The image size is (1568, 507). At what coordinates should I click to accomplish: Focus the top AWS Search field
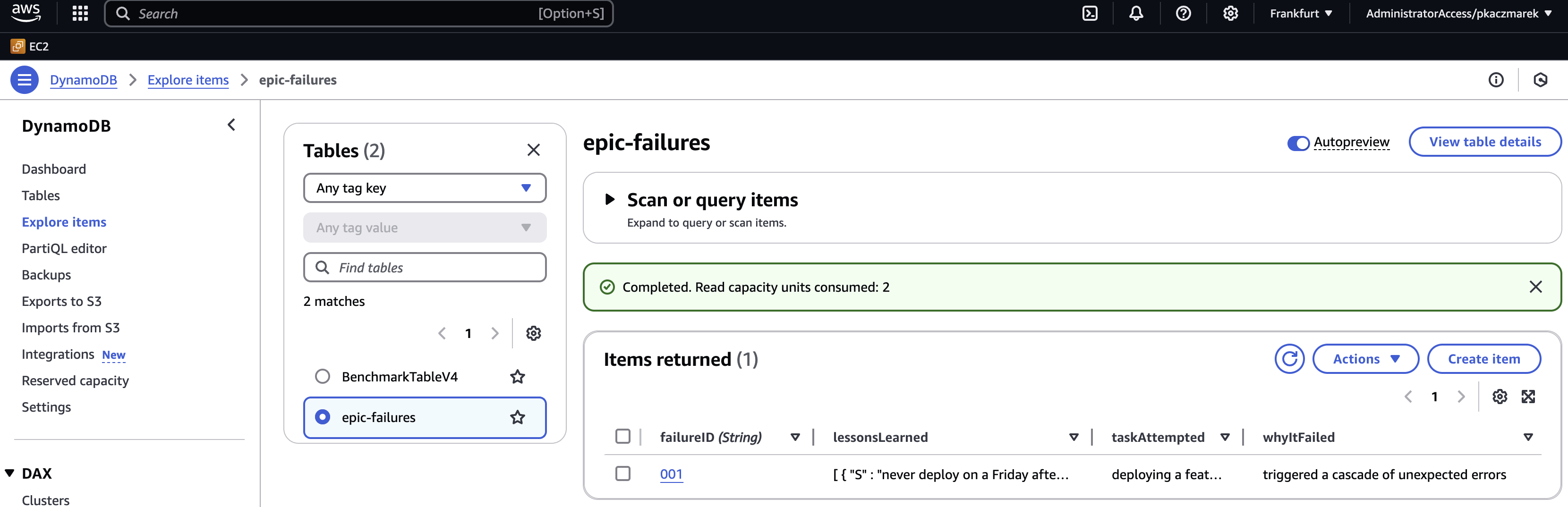(x=359, y=13)
